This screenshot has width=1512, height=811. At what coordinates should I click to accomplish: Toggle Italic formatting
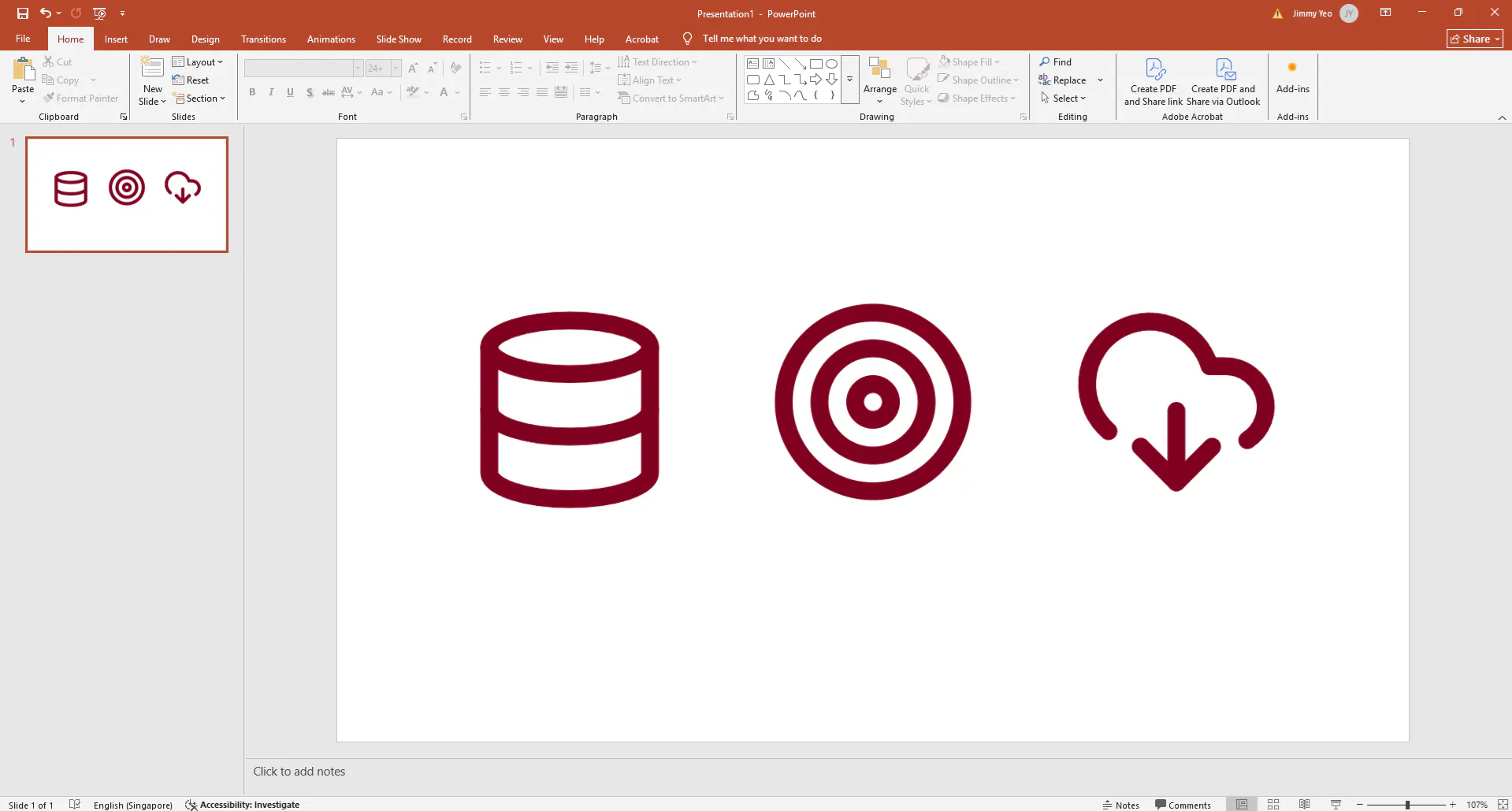tap(271, 92)
